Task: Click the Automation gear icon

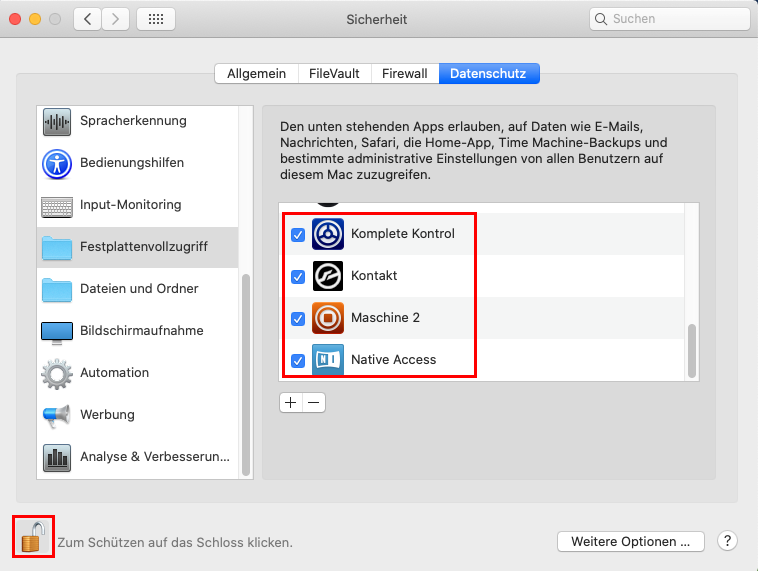Action: (57, 374)
